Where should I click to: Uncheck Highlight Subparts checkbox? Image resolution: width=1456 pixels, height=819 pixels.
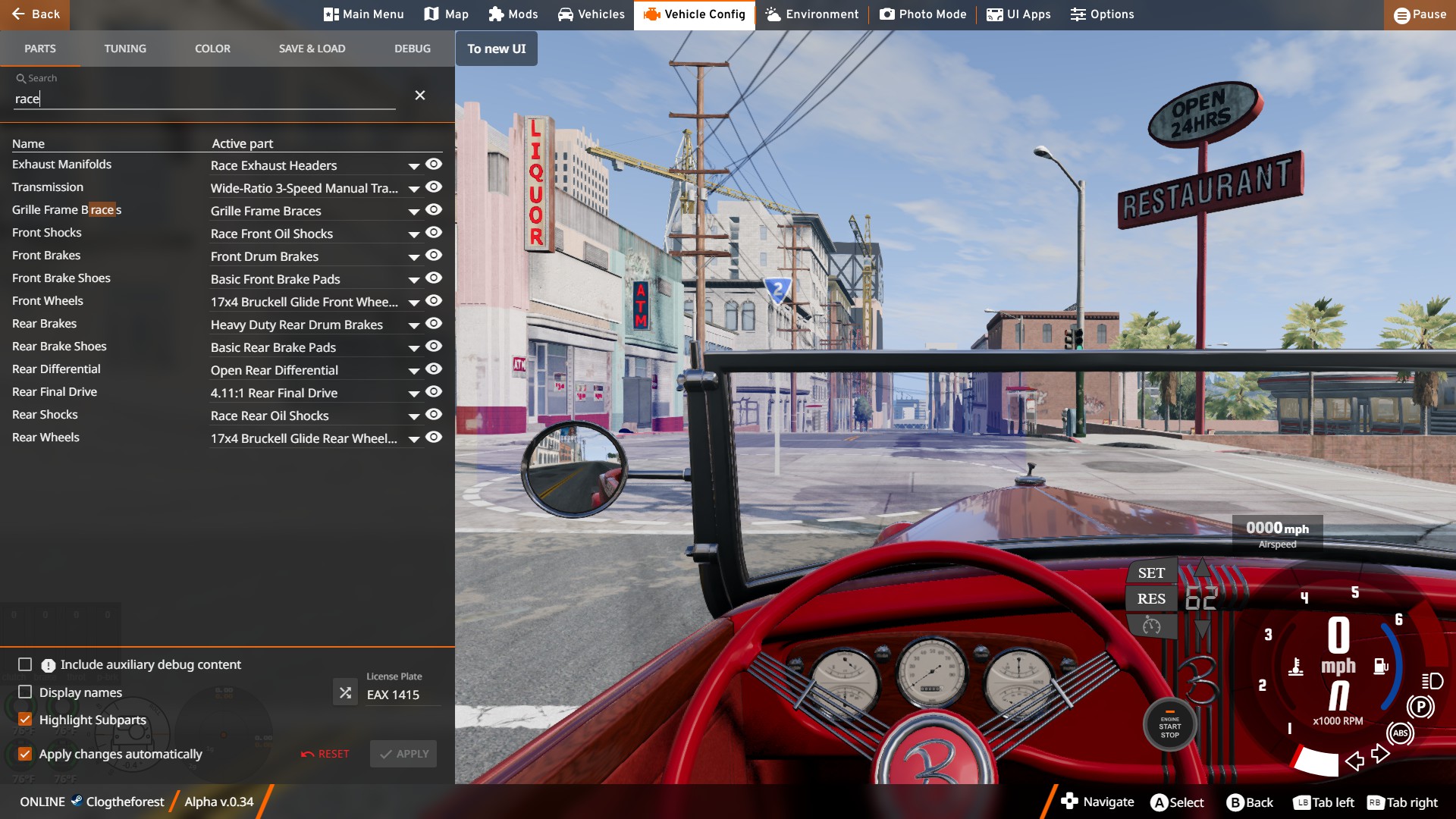point(25,720)
